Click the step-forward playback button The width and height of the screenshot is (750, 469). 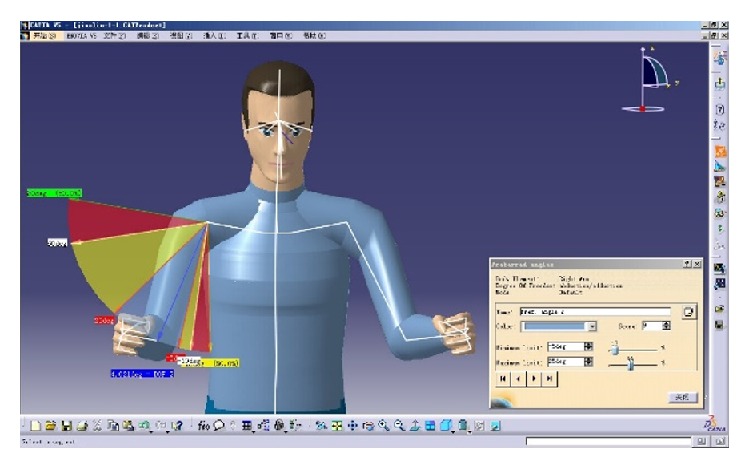click(x=533, y=379)
